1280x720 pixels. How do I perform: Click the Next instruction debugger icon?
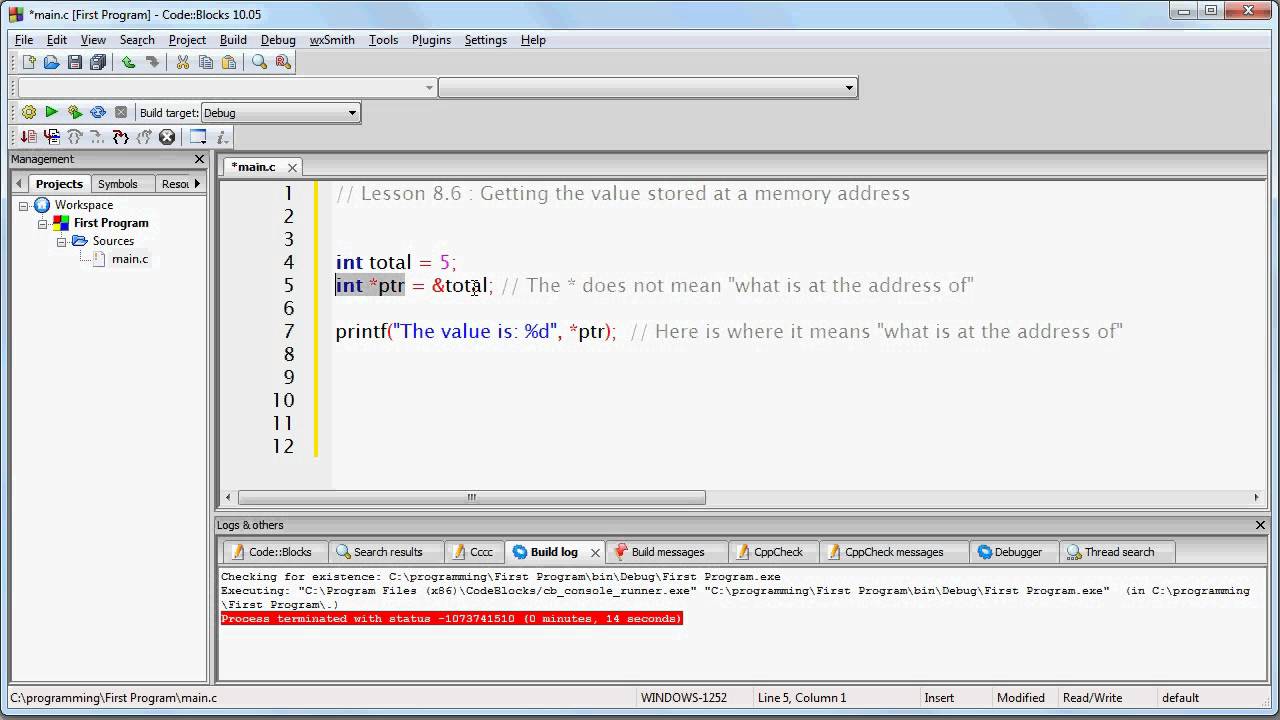click(98, 137)
